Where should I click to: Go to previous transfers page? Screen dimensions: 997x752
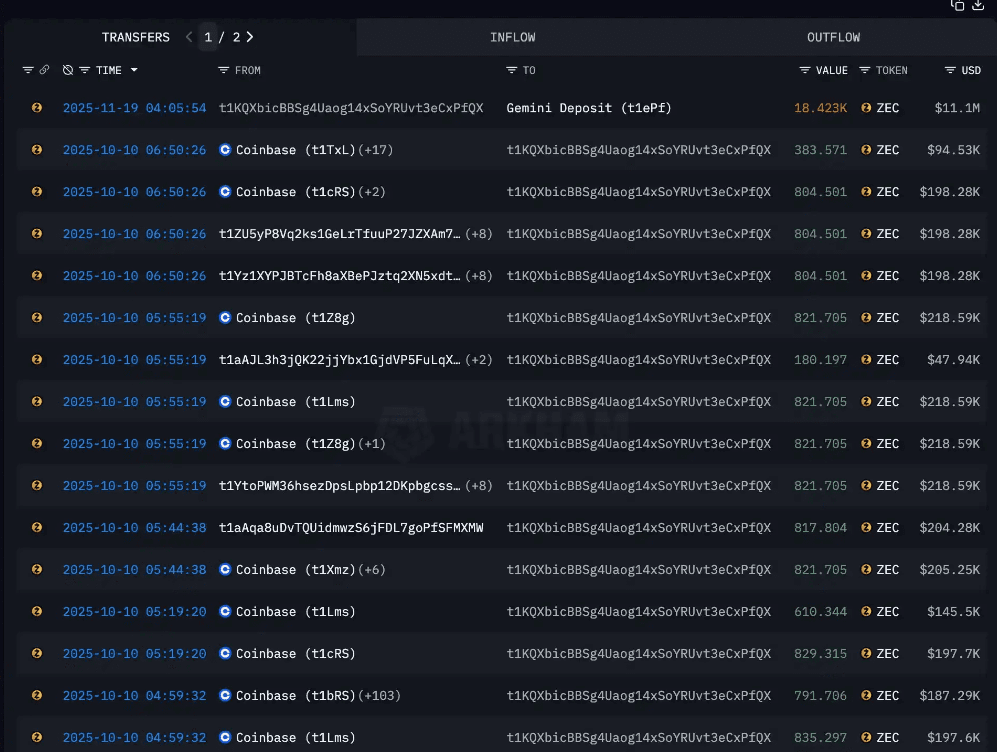(189, 37)
